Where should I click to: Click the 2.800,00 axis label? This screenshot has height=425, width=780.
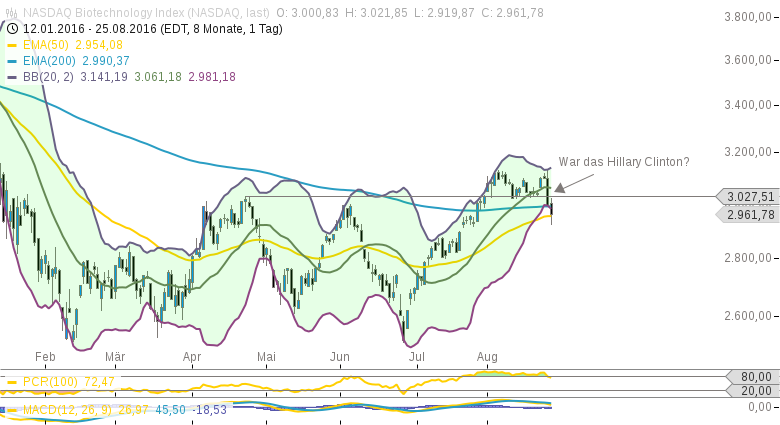(748, 258)
